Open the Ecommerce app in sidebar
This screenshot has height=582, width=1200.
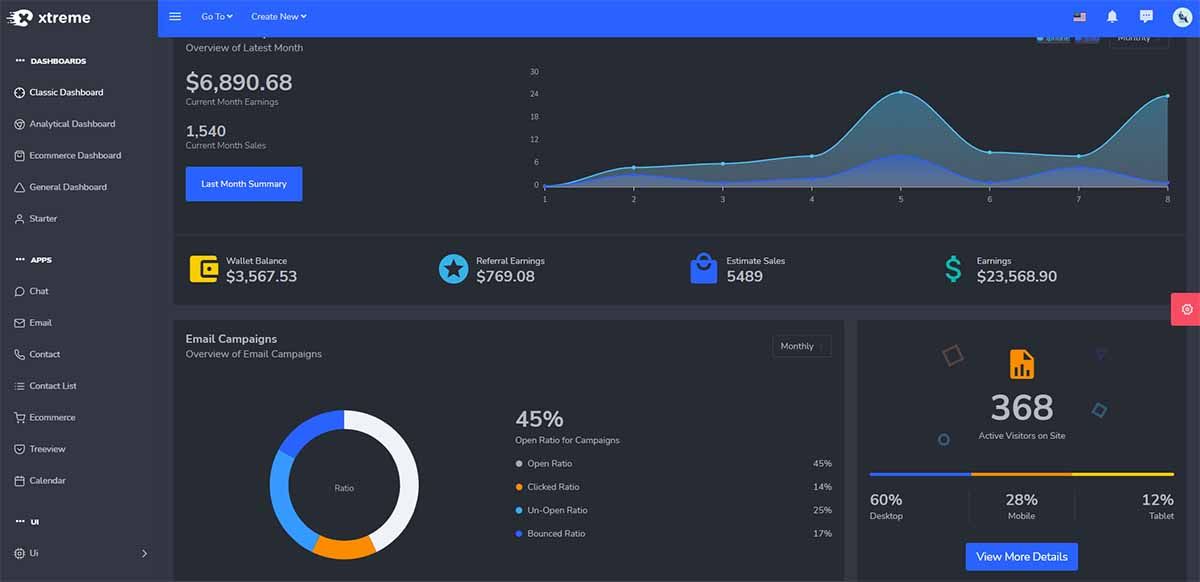click(52, 418)
